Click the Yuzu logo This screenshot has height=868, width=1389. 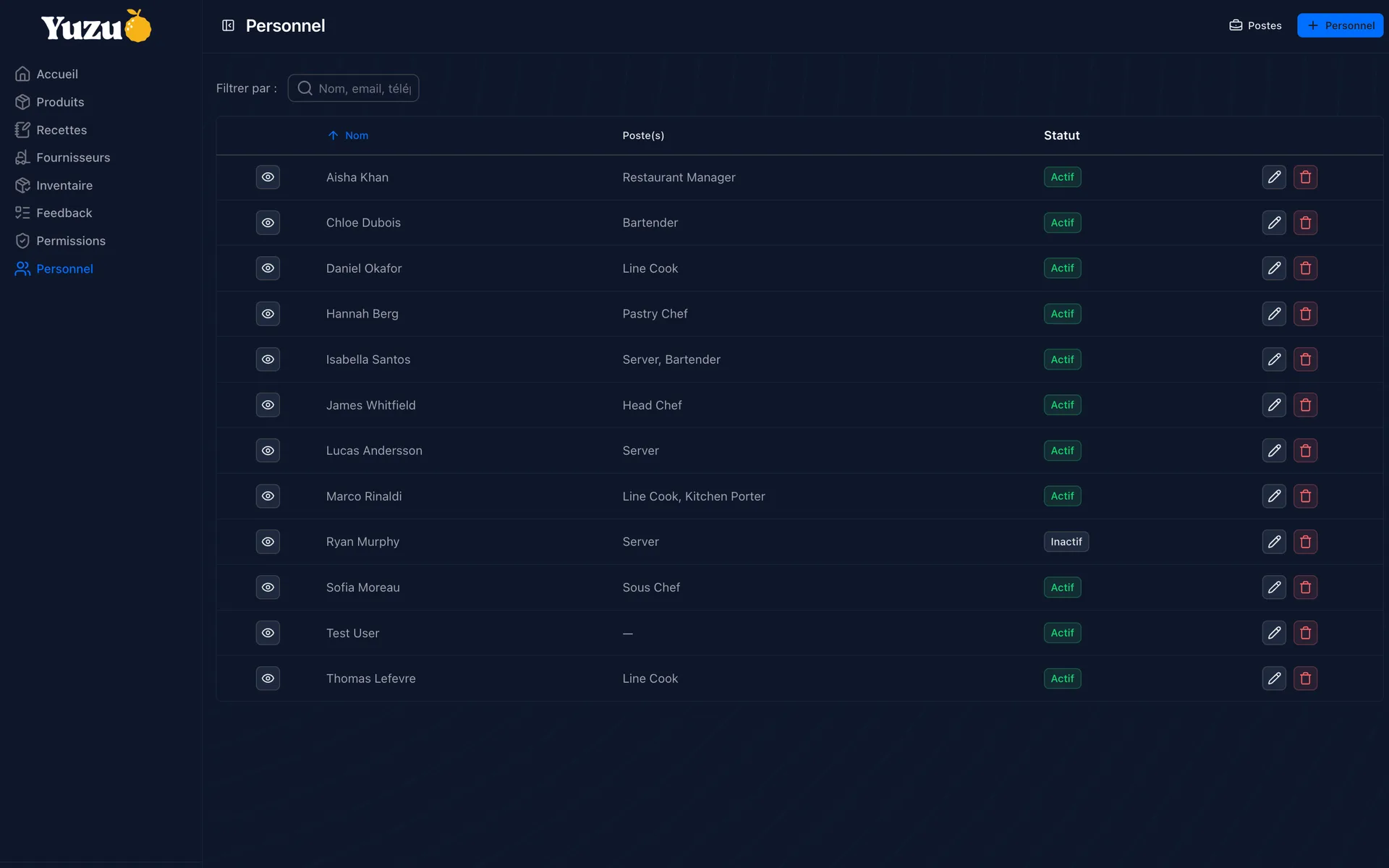(x=96, y=26)
